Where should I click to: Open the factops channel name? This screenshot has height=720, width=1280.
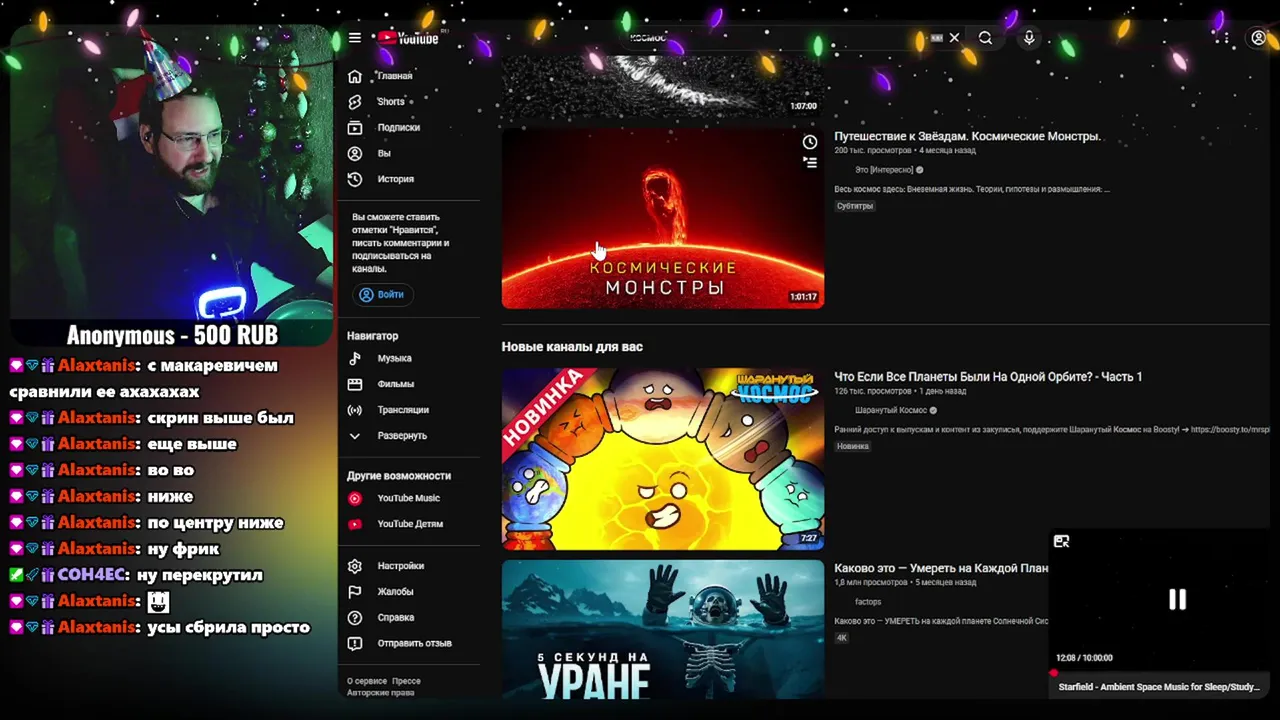click(x=868, y=602)
